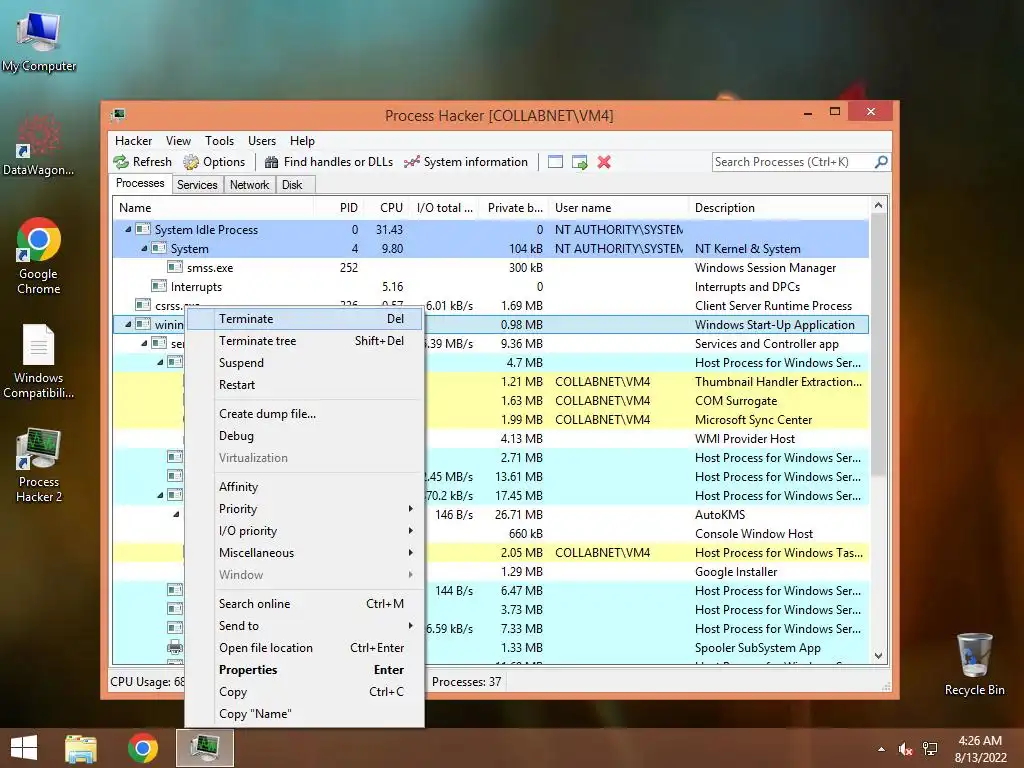Show hidden tray icons arrow

[882, 749]
